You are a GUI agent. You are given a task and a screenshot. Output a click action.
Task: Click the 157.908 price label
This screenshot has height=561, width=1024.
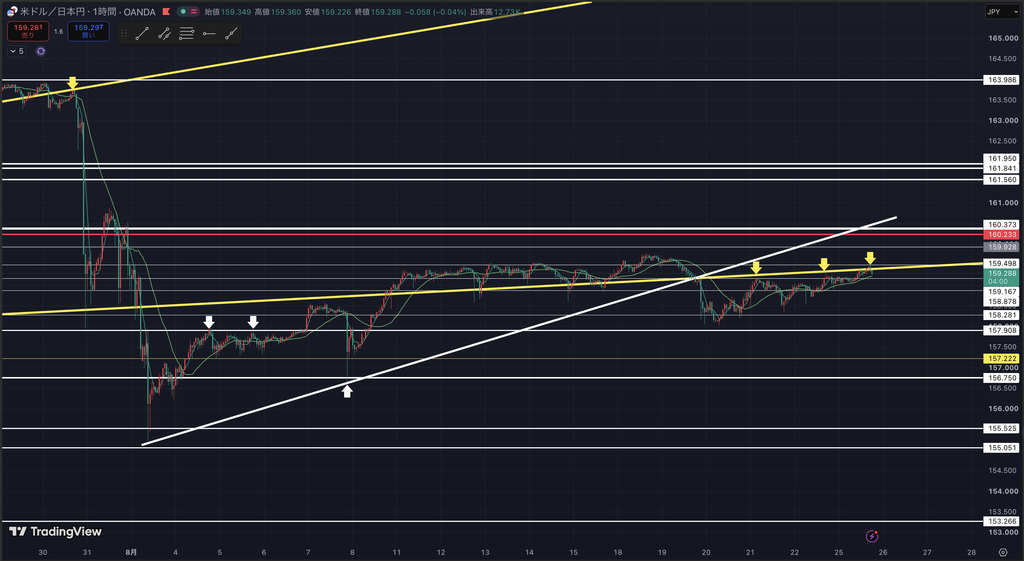point(1002,331)
